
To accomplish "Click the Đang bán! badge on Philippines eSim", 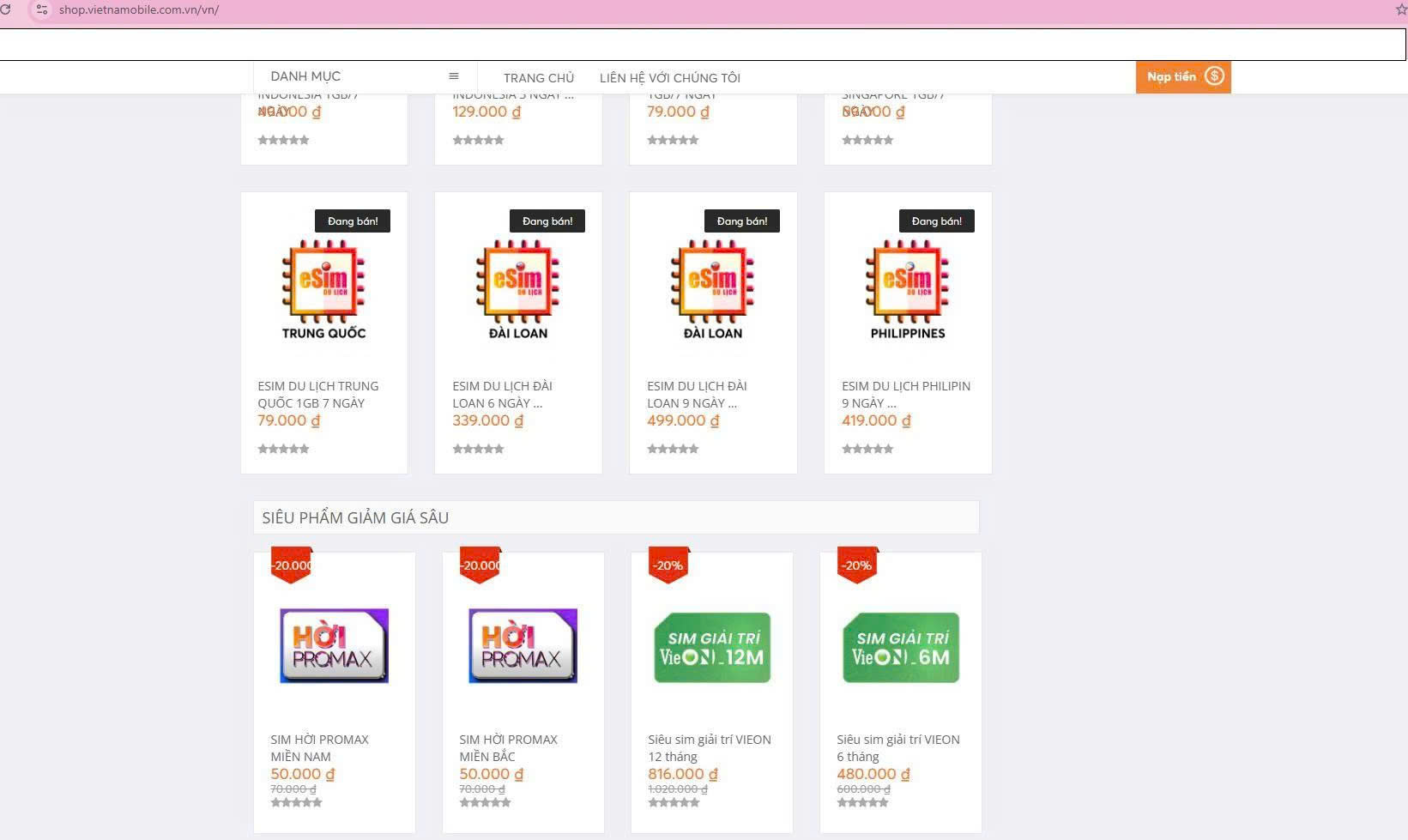I will [x=937, y=221].
